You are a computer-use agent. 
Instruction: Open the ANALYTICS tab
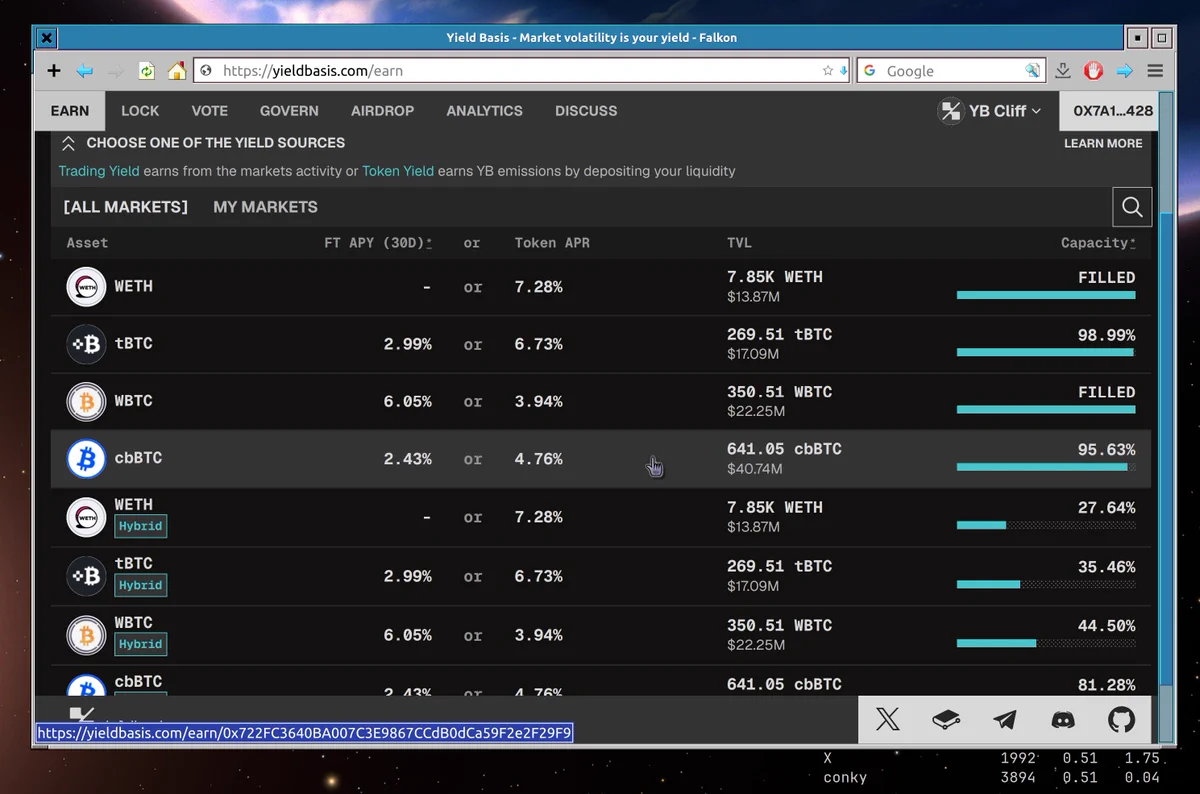pyautogui.click(x=484, y=111)
